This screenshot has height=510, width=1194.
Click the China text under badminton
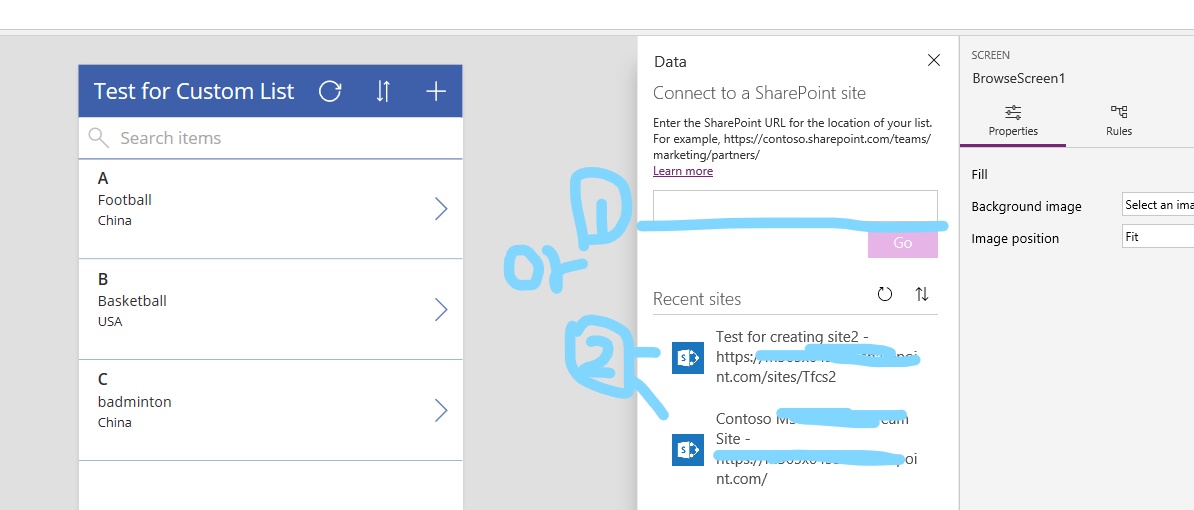(x=115, y=422)
